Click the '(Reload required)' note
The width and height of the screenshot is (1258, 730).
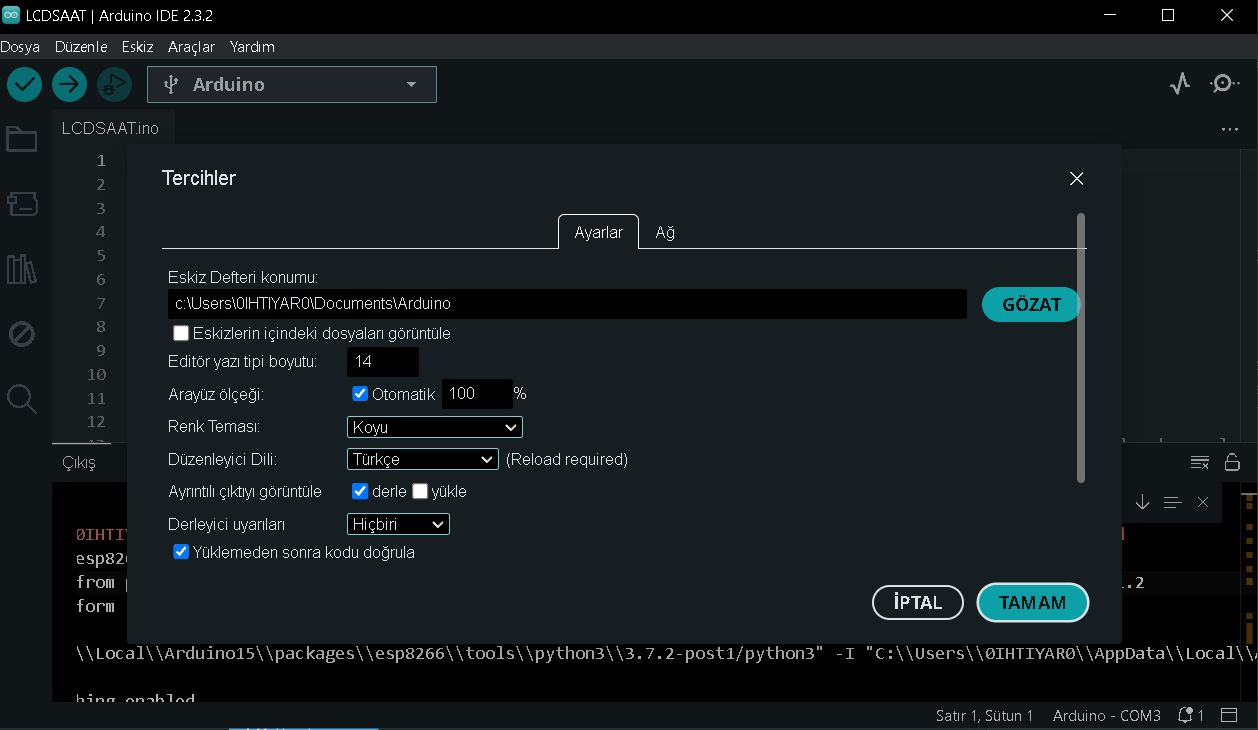pyautogui.click(x=567, y=460)
